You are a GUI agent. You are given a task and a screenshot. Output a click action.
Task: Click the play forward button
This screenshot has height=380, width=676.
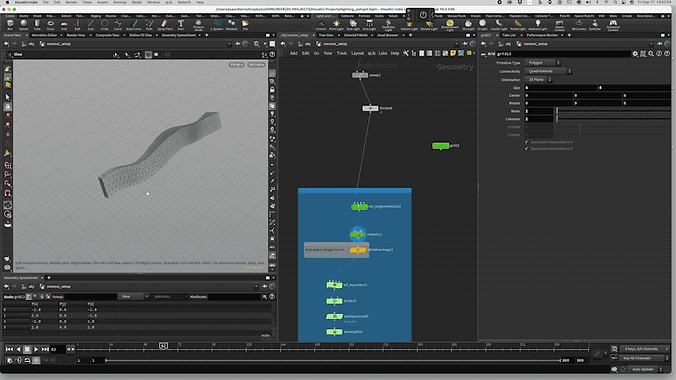pos(36,349)
